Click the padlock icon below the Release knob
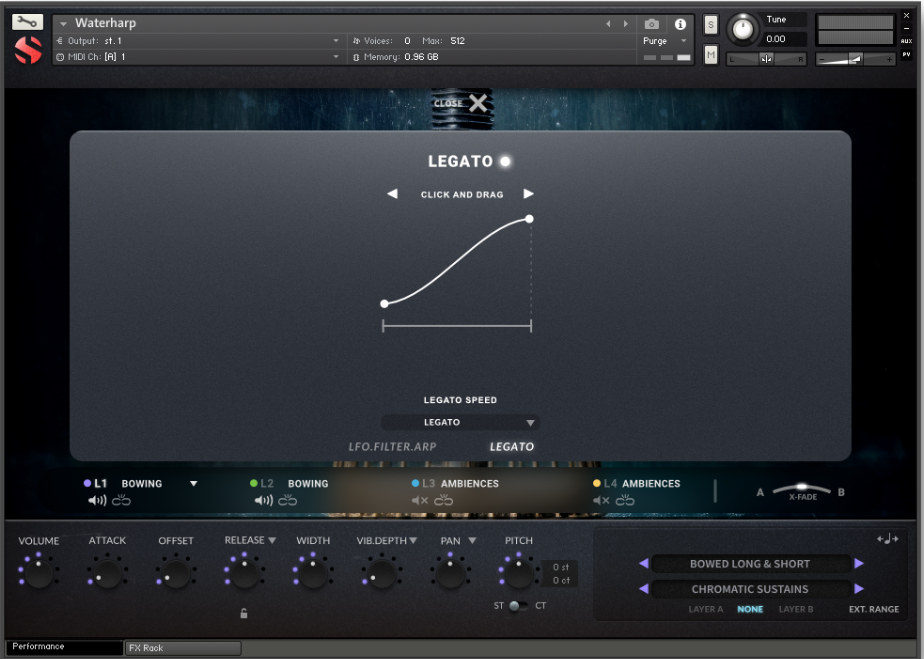The image size is (924, 659). pos(244,613)
